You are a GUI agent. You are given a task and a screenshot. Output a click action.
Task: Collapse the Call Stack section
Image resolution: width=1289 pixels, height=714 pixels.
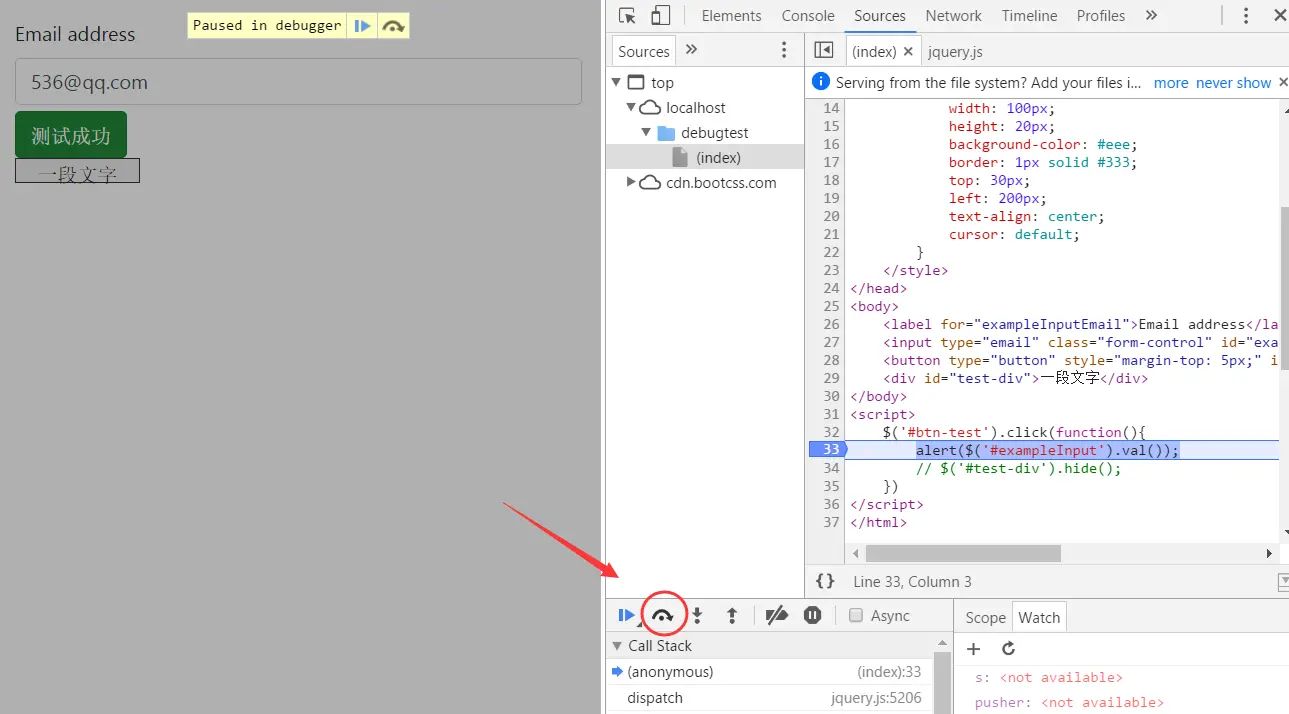point(617,646)
